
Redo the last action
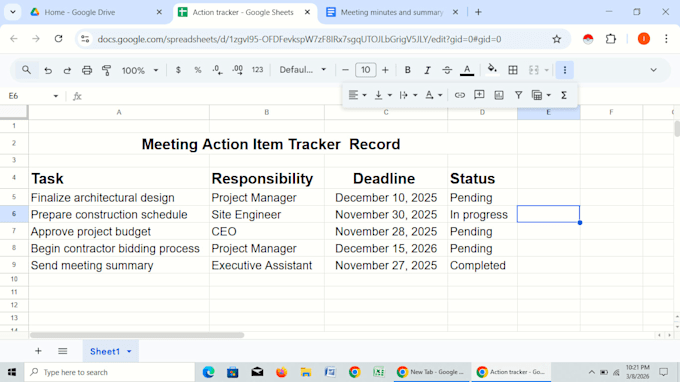(x=67, y=70)
